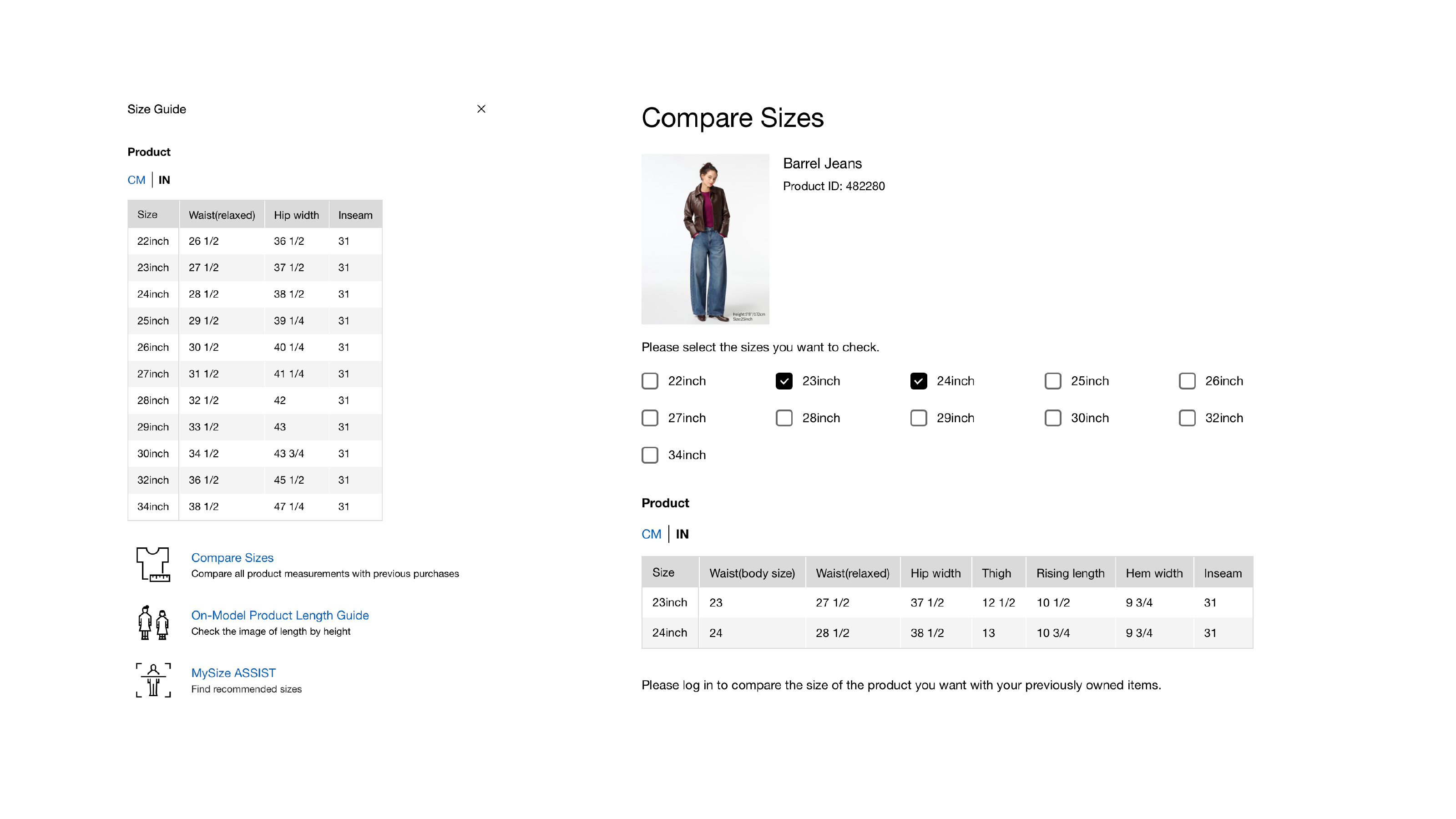Check the 22inch size checkbox
1456x819 pixels.
click(x=650, y=381)
